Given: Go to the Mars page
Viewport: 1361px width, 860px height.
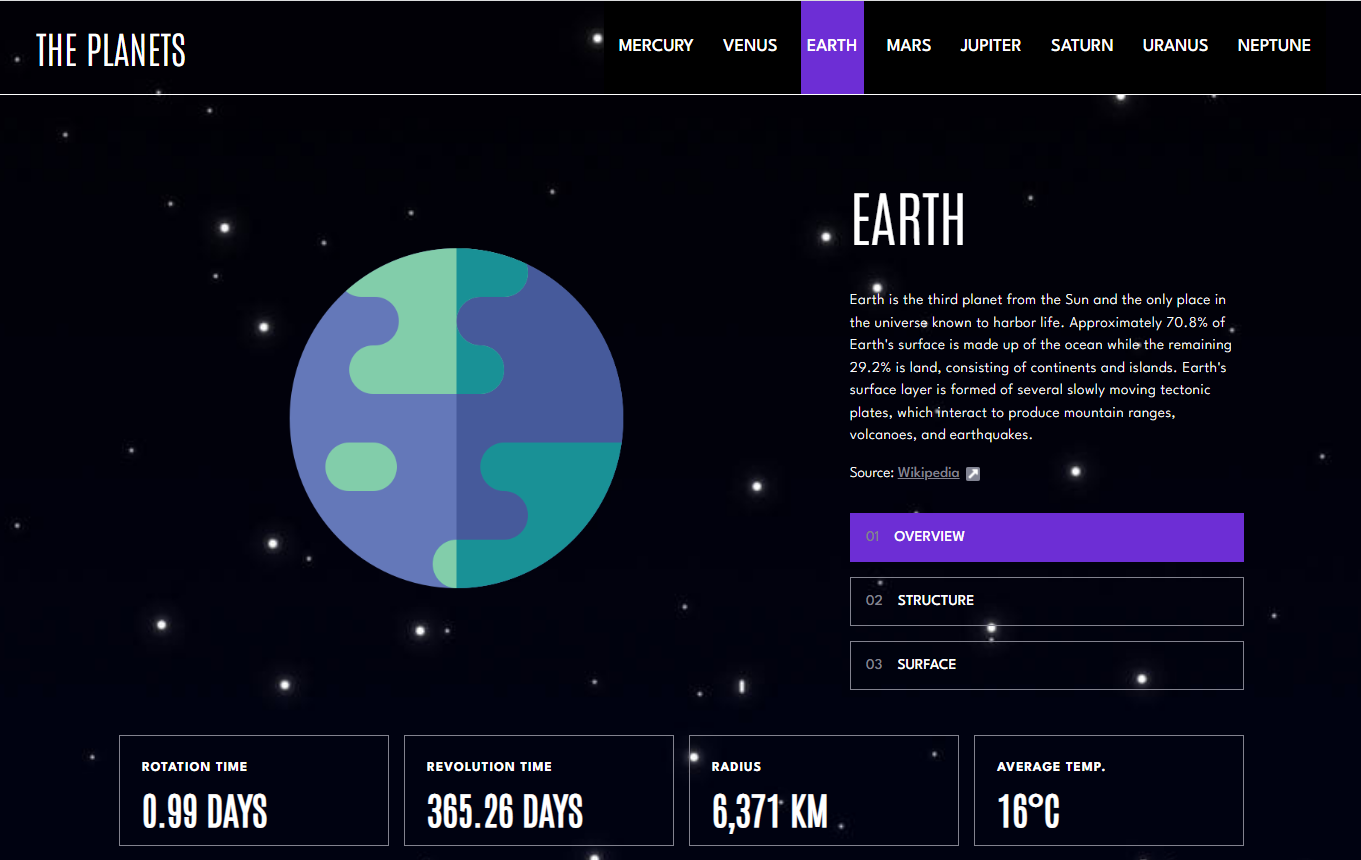Looking at the screenshot, I should [x=908, y=46].
